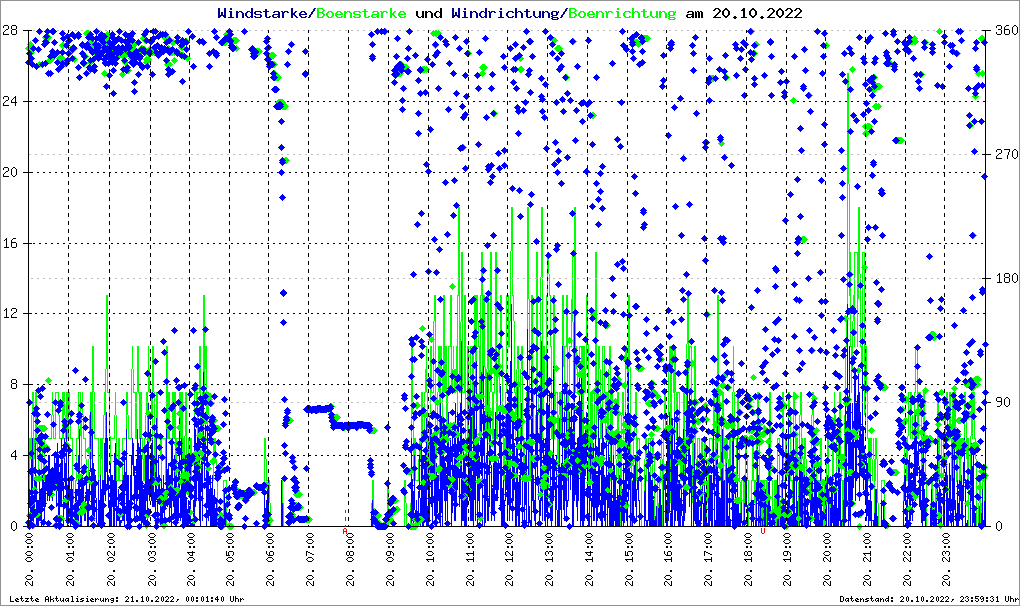The image size is (1020, 606).
Task: Click time axis label '15:00'
Action: [629, 549]
